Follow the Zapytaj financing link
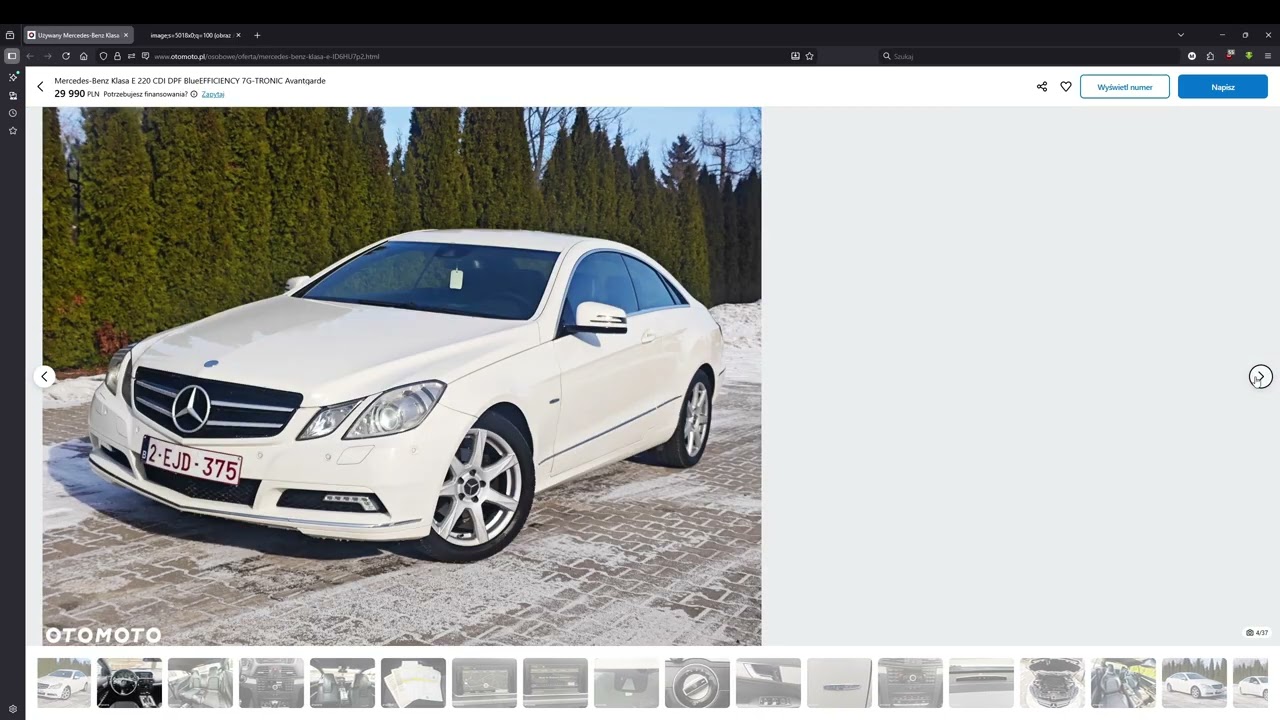This screenshot has height=720, width=1280. point(213,94)
